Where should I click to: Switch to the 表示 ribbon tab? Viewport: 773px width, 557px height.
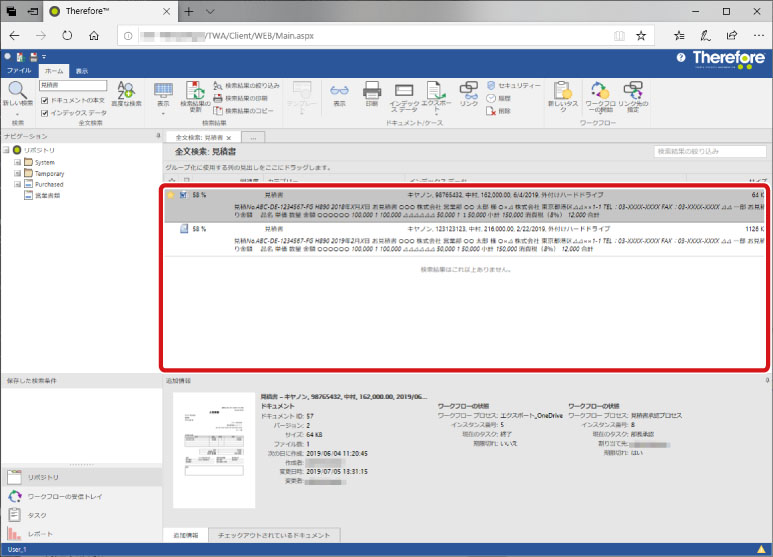pyautogui.click(x=82, y=71)
